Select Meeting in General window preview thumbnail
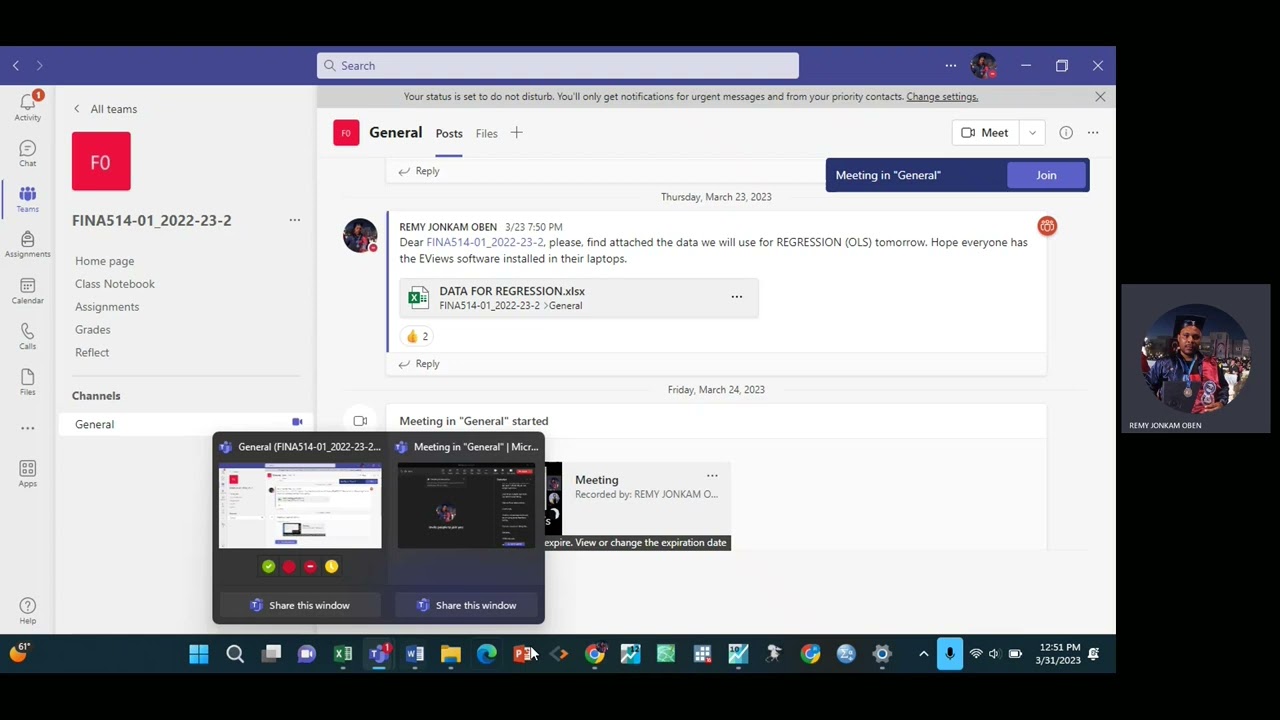The height and width of the screenshot is (720, 1280). 466,505
